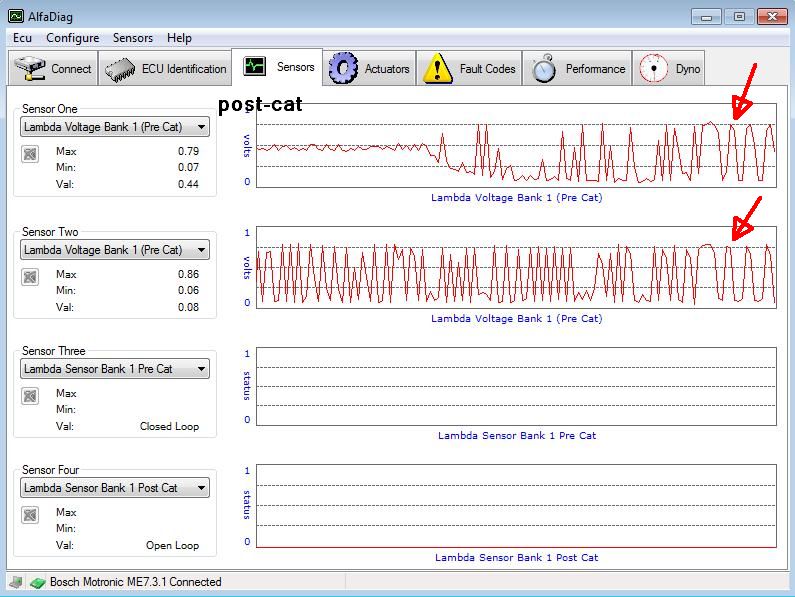Expand the Sensor Four Post Cat dropdown
The image size is (795, 597).
click(201, 488)
